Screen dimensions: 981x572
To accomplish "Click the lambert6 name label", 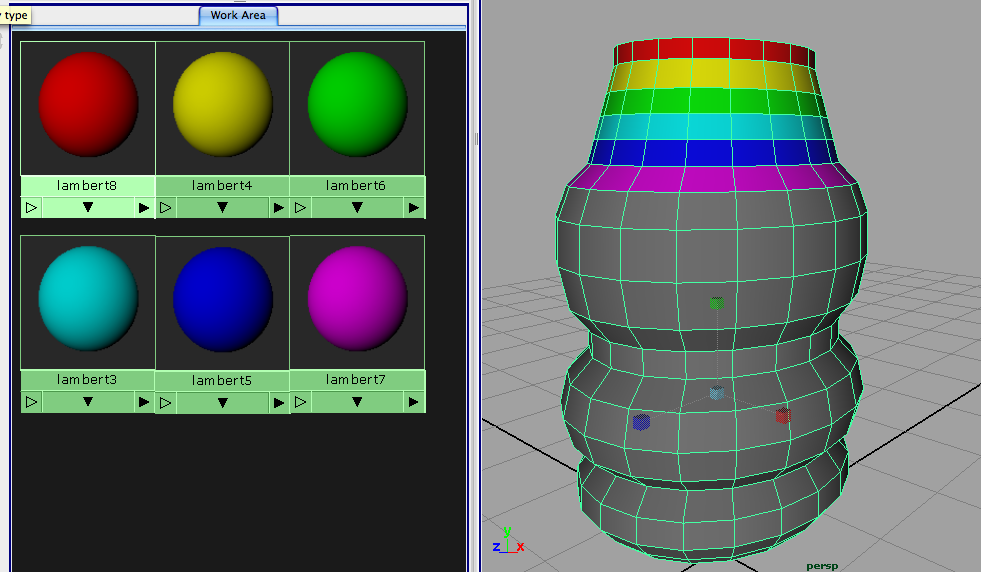I will (356, 185).
